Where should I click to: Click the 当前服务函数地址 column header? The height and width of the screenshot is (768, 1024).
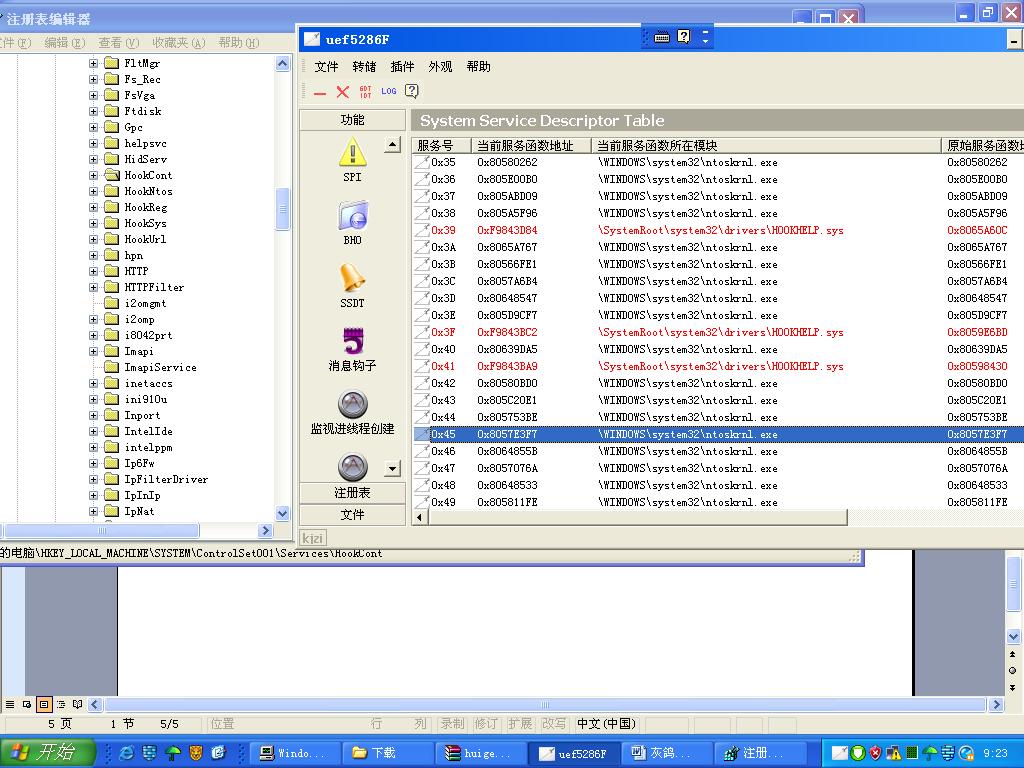(525, 146)
